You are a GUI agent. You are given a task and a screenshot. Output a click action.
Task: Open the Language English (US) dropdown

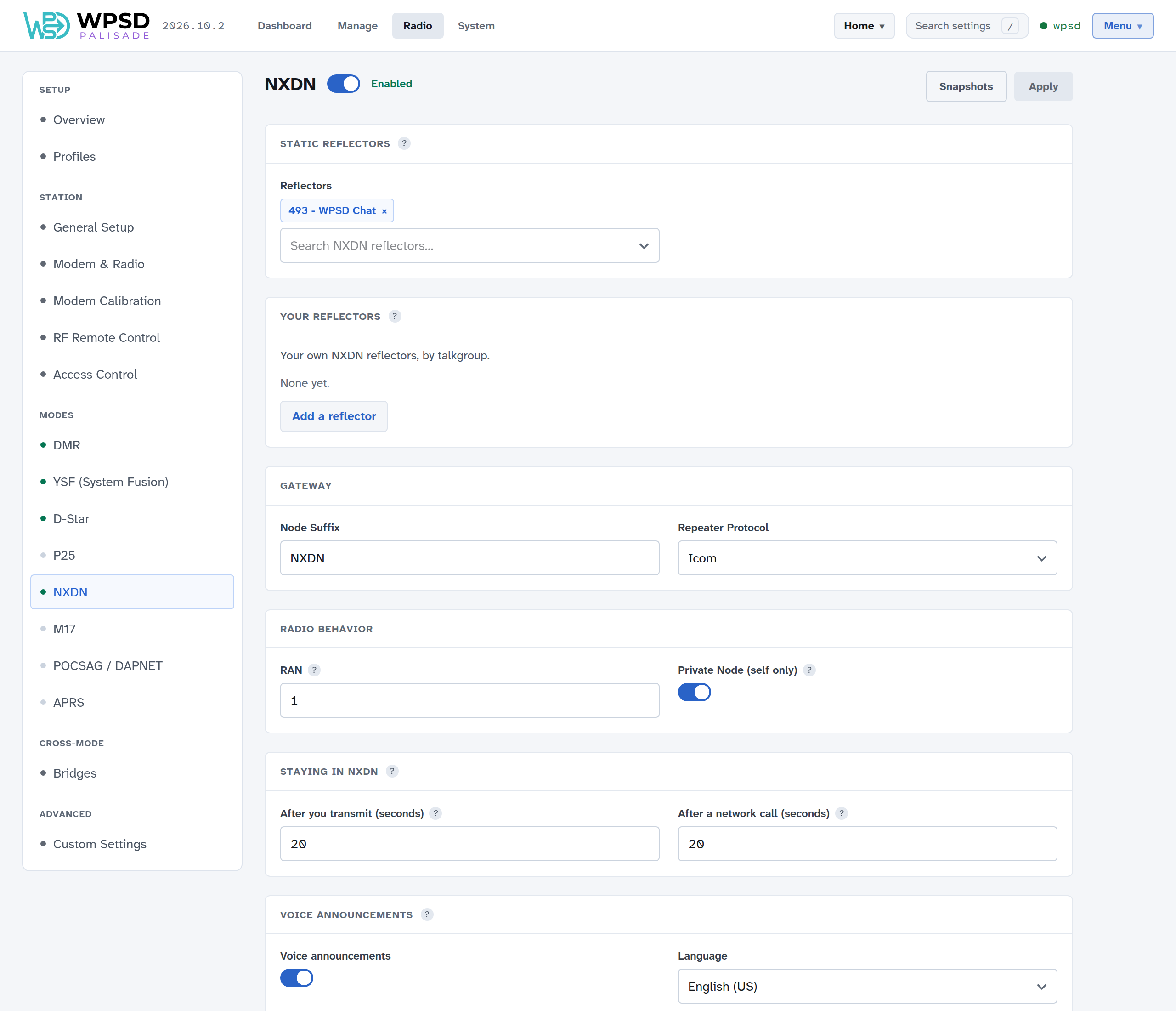pos(867,986)
